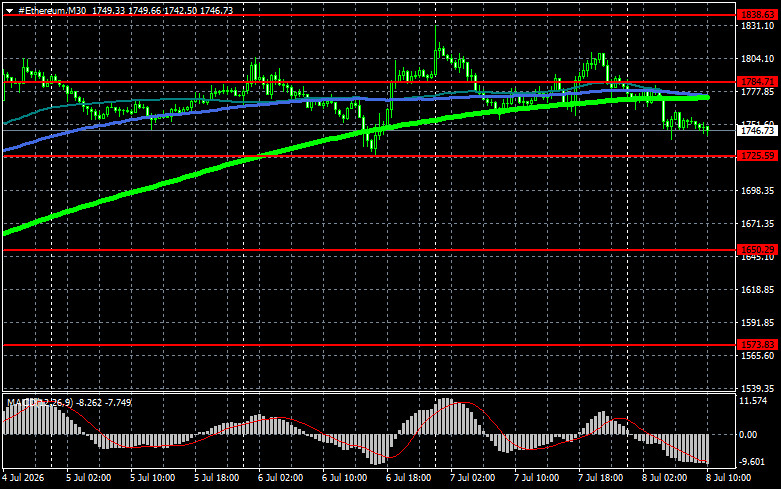This screenshot has width=781, height=489.
Task: Select the 1650.29 red level price tag
Action: click(x=757, y=249)
